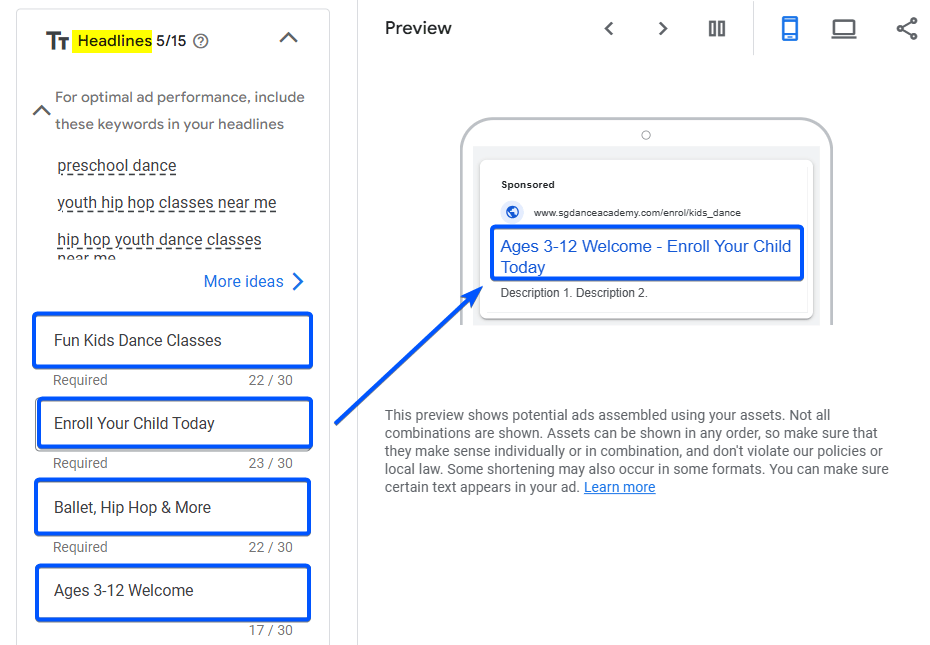Collapse the Headlines section

pyautogui.click(x=288, y=38)
